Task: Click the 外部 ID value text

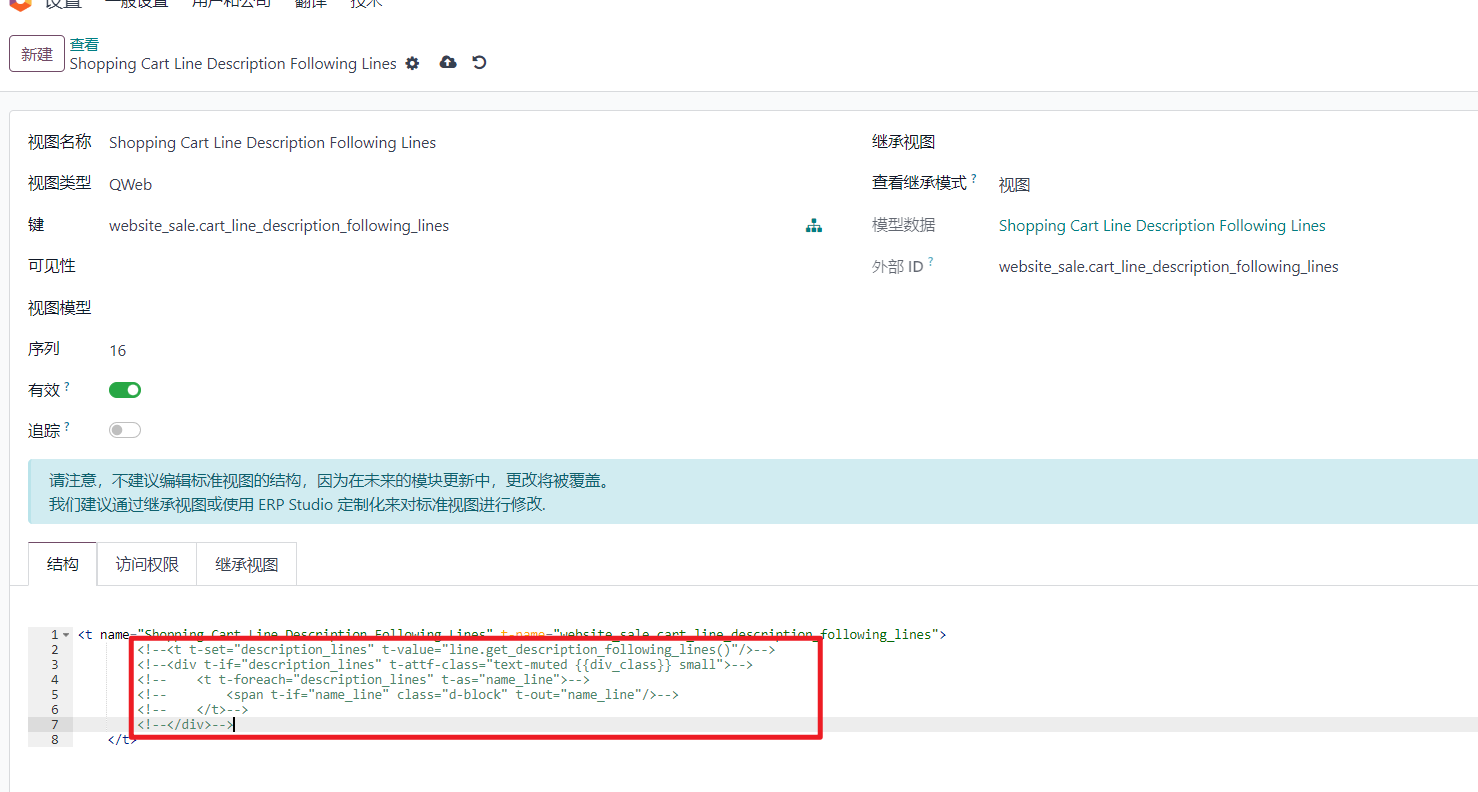Action: click(1168, 267)
